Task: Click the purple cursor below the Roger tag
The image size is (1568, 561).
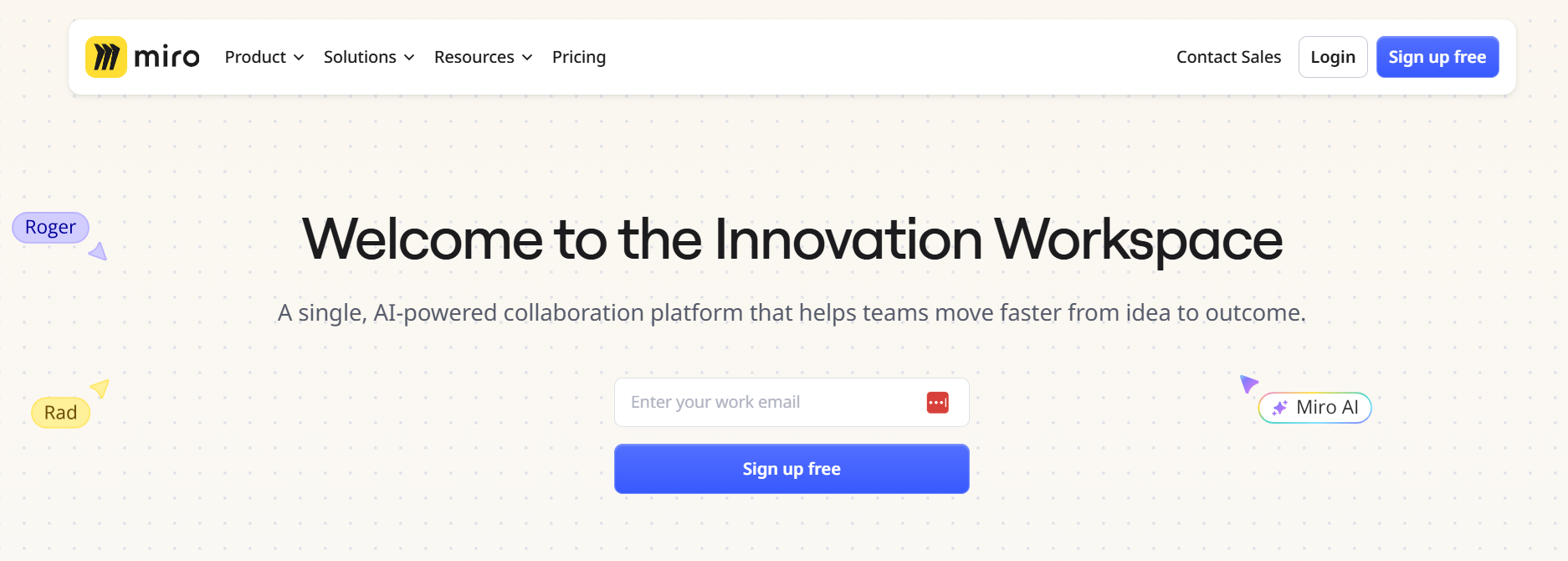Action: click(98, 253)
